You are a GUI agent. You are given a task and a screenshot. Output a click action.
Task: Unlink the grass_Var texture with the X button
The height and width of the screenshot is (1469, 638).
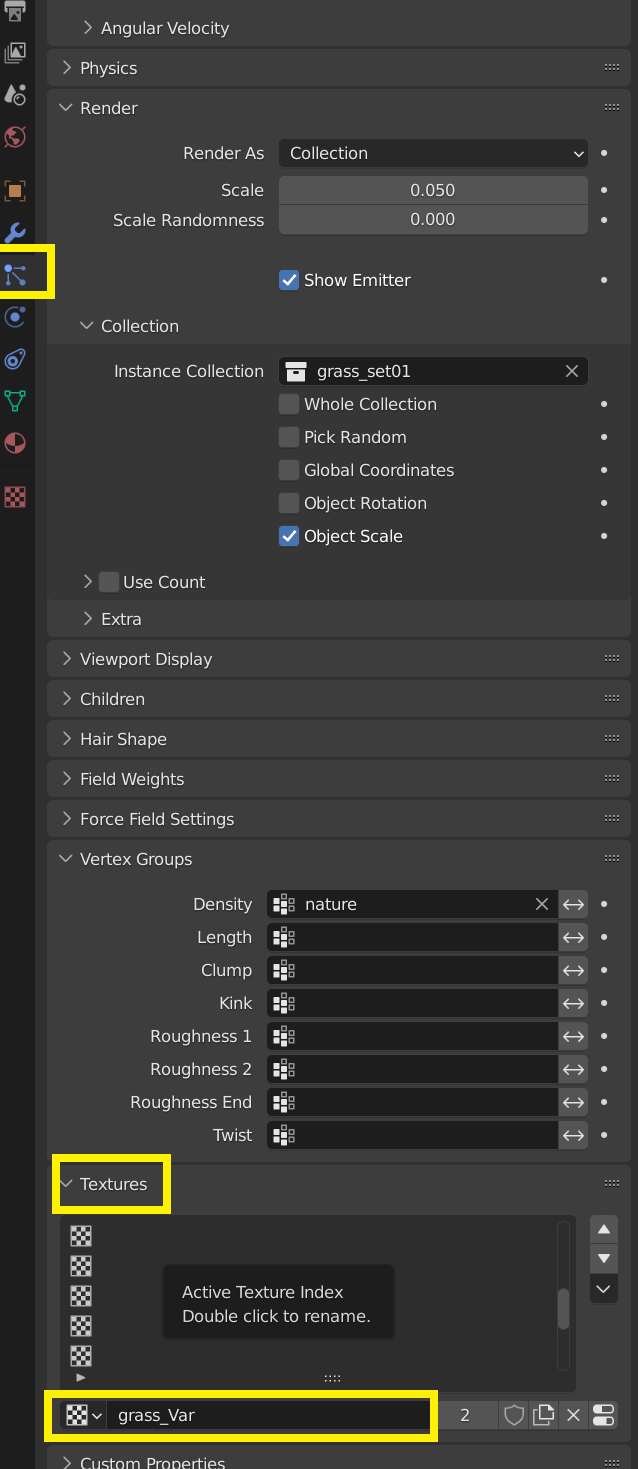(573, 1415)
